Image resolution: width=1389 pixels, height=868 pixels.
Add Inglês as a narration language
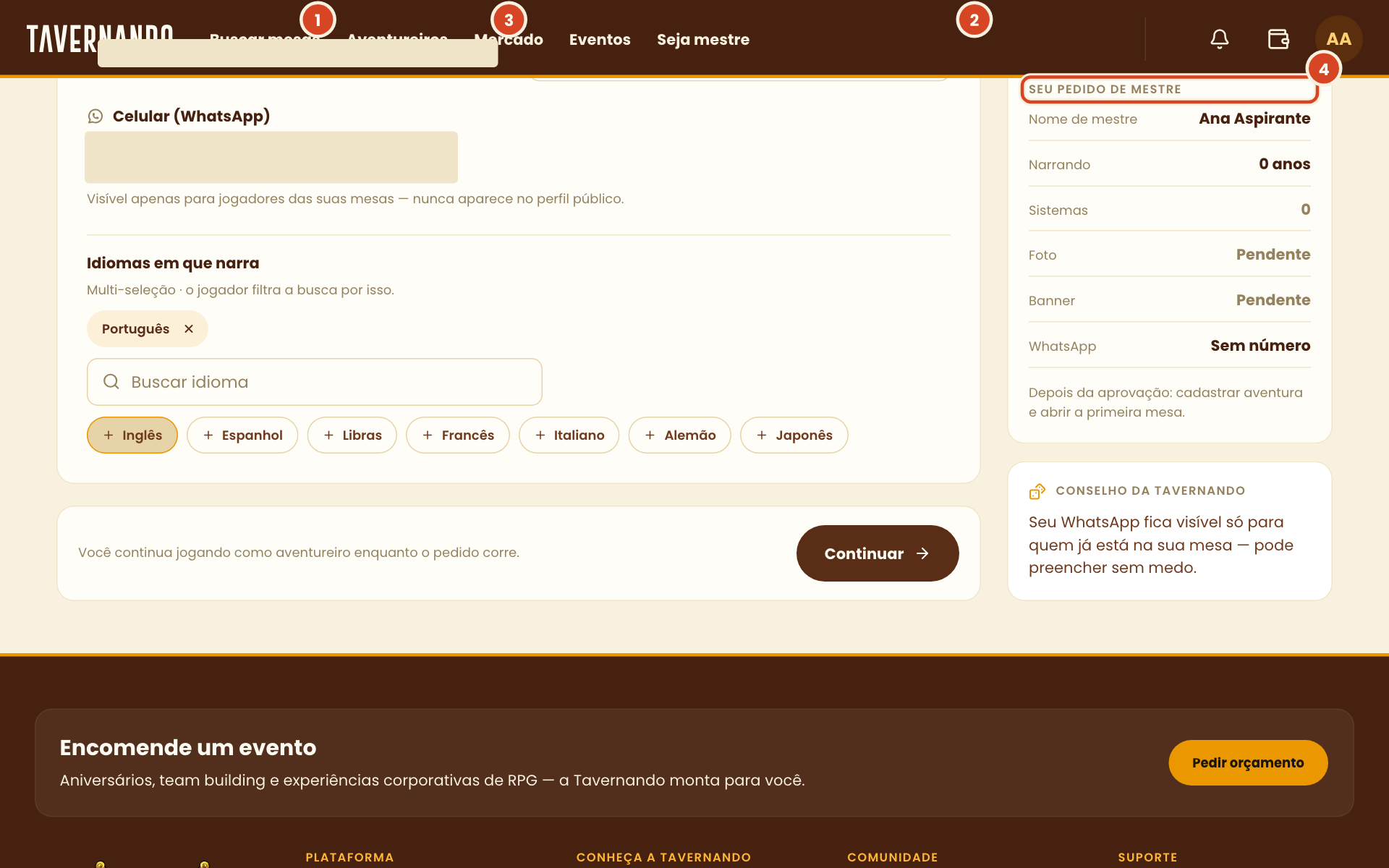click(x=132, y=435)
